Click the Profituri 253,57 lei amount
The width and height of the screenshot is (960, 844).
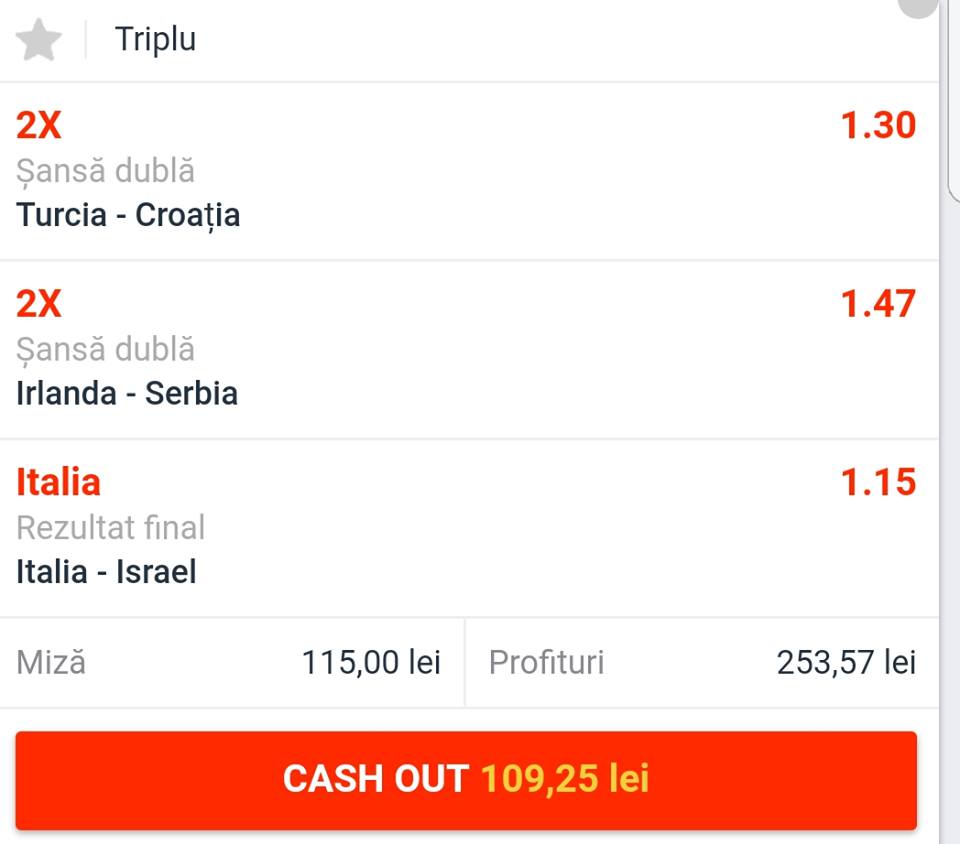[846, 662]
